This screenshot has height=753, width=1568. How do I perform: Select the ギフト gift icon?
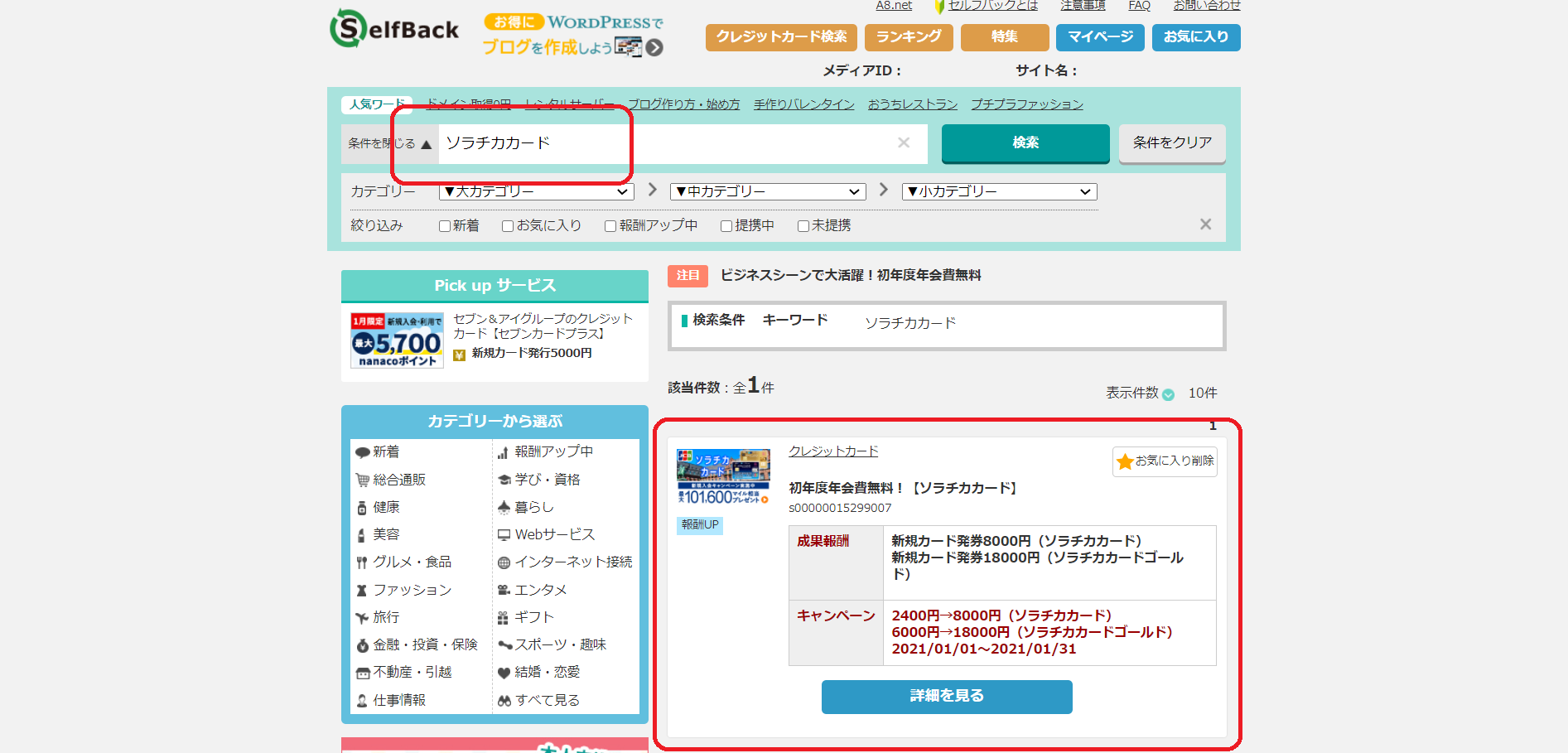click(x=503, y=618)
